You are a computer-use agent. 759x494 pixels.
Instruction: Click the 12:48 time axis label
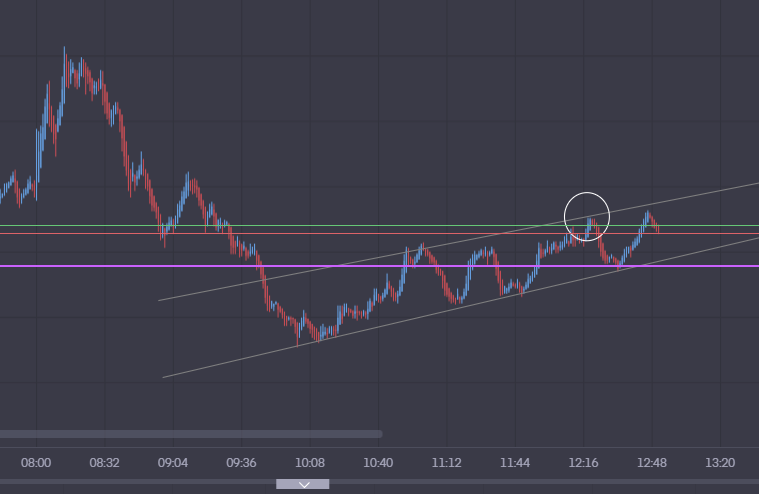[652, 463]
